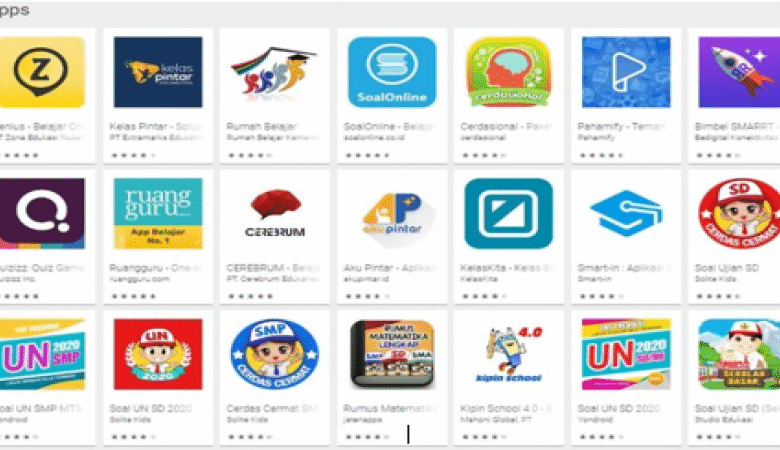Tap the Pahamify play icon
Viewport: 780px width, 450px height.
click(x=626, y=72)
